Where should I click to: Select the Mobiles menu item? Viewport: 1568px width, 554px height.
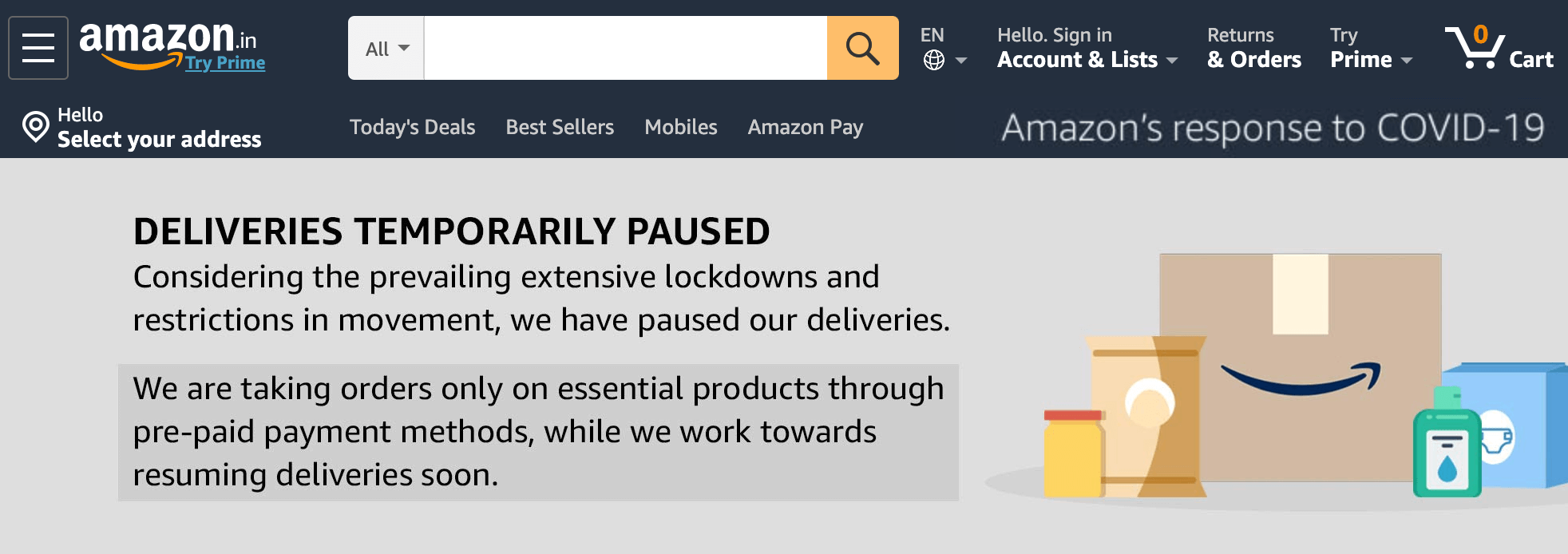pyautogui.click(x=681, y=127)
